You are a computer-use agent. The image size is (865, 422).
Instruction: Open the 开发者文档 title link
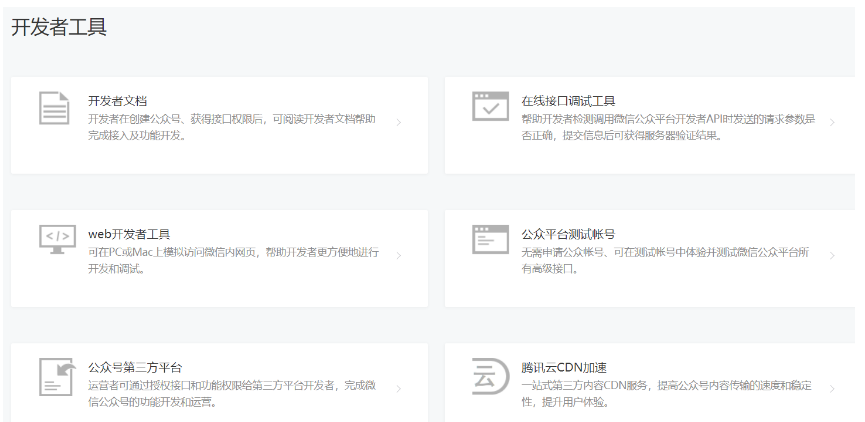click(x=118, y=101)
